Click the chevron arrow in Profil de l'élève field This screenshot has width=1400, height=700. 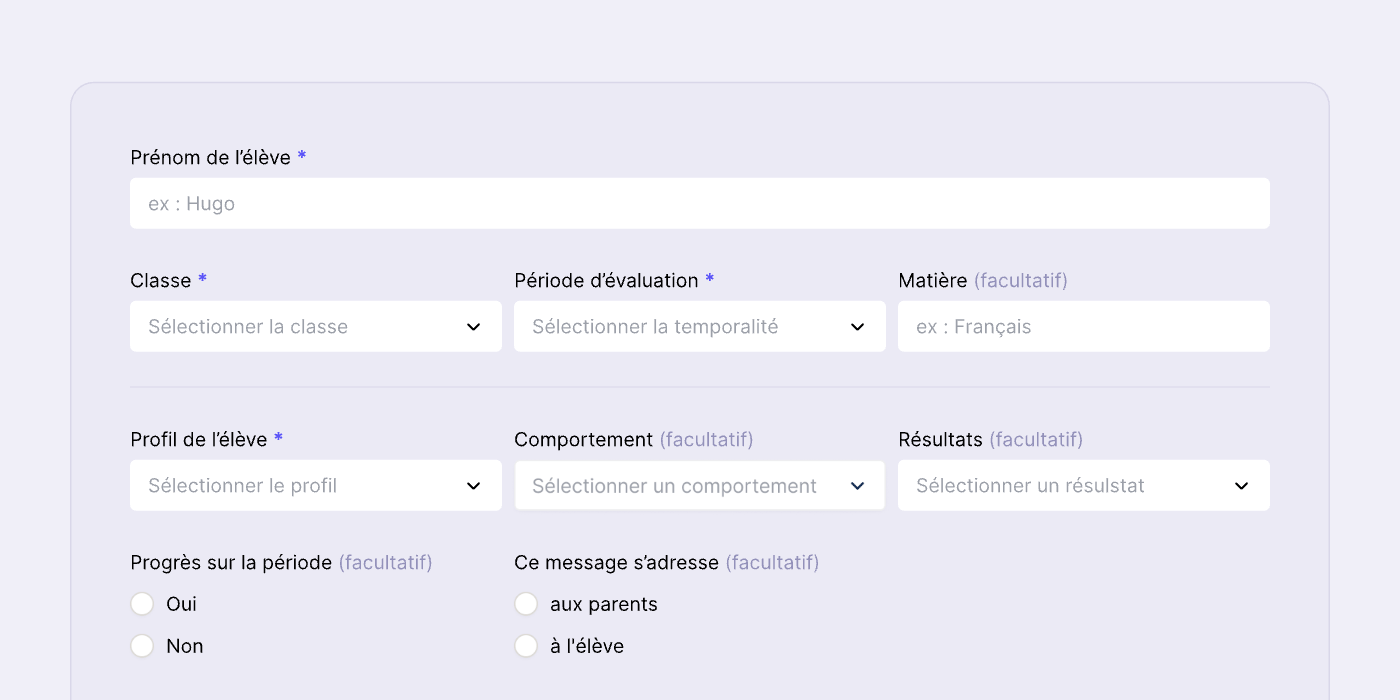tap(474, 486)
